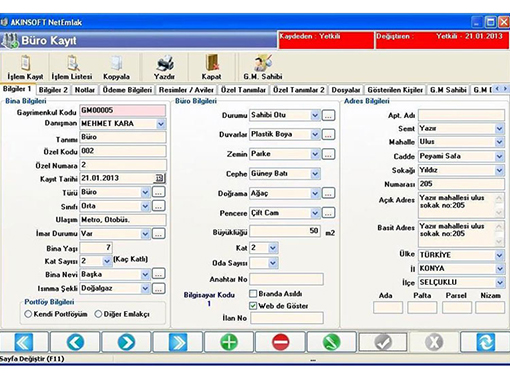Viewport: 510px width, 380px height.
Task: Check the Branda Asıldı checkbox
Action: coord(253,294)
